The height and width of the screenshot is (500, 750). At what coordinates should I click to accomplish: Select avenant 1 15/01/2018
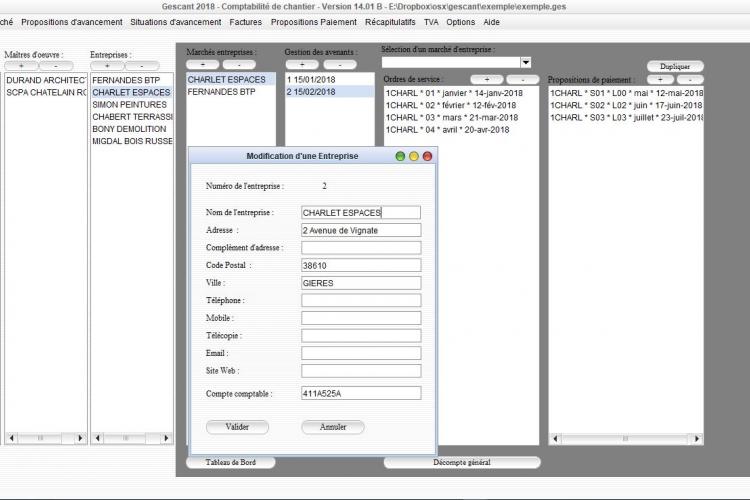coord(330,79)
